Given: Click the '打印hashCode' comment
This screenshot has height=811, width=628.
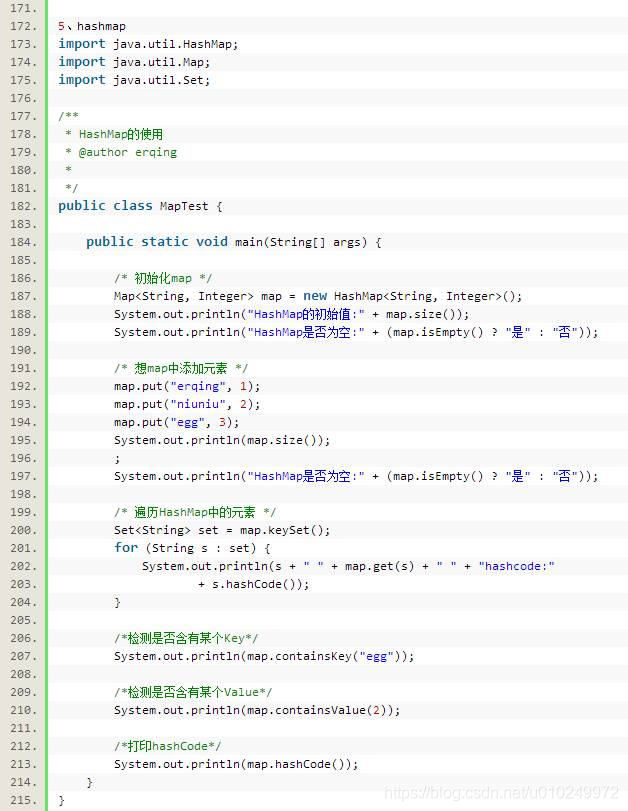Looking at the screenshot, I should pyautogui.click(x=168, y=746).
